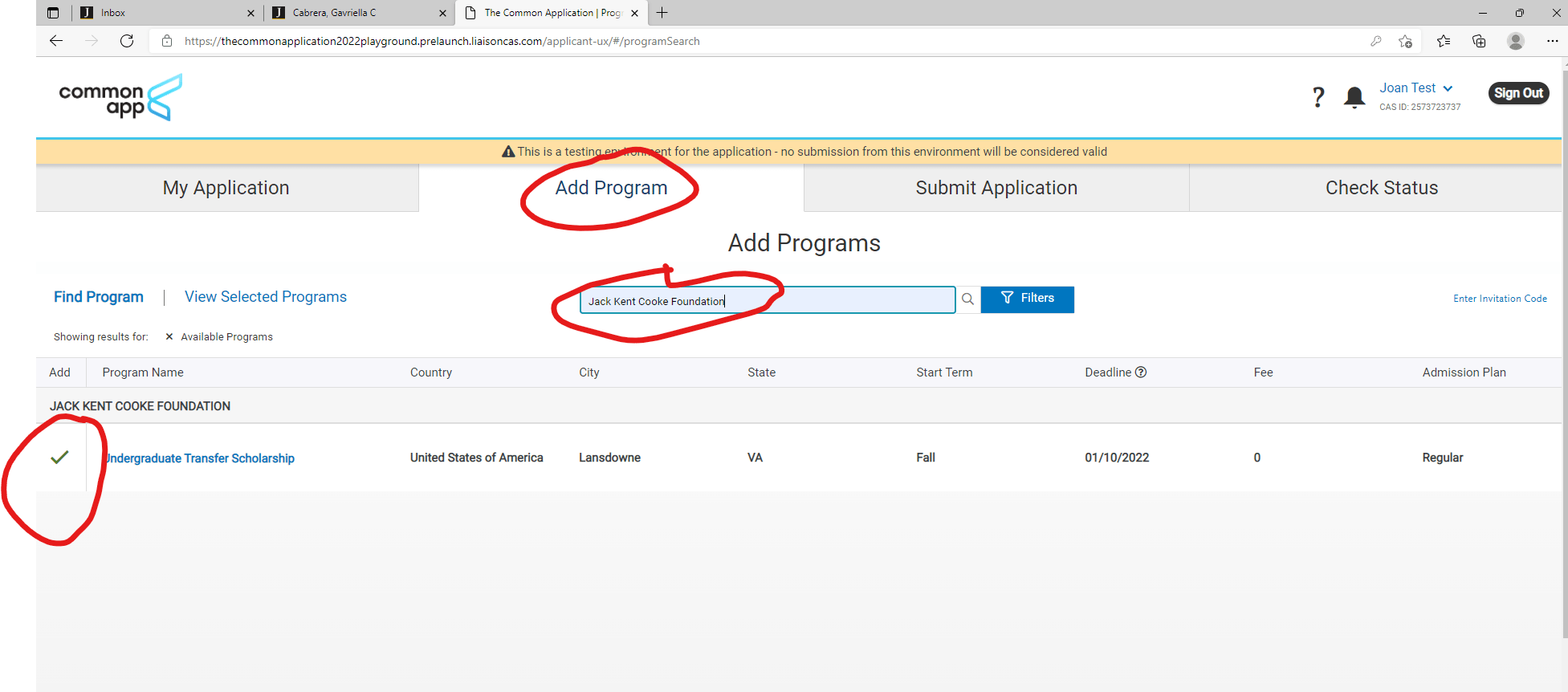Click the Start Term column header
Viewport: 1568px width, 692px height.
click(944, 372)
